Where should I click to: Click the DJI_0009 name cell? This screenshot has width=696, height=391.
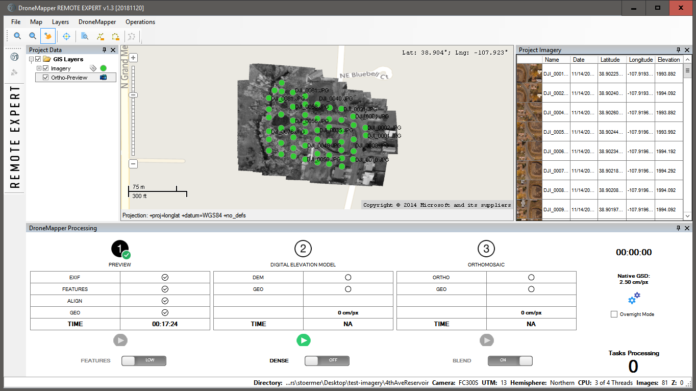[x=556, y=209]
